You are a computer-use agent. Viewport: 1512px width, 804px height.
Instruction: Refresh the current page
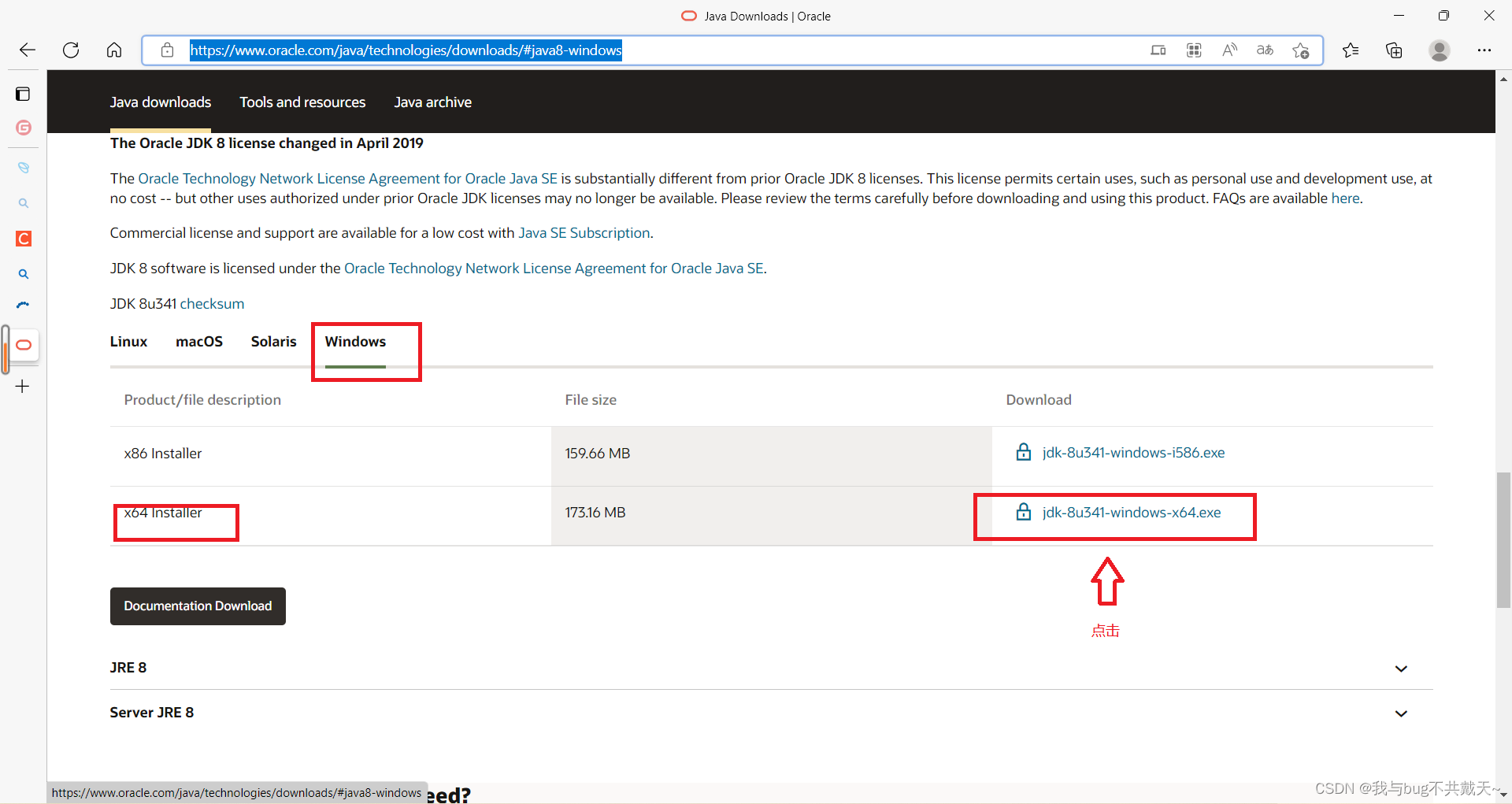coord(71,50)
